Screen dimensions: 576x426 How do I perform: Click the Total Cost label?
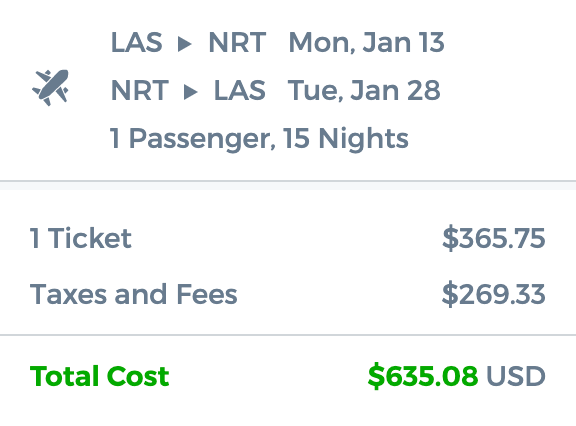click(x=100, y=376)
